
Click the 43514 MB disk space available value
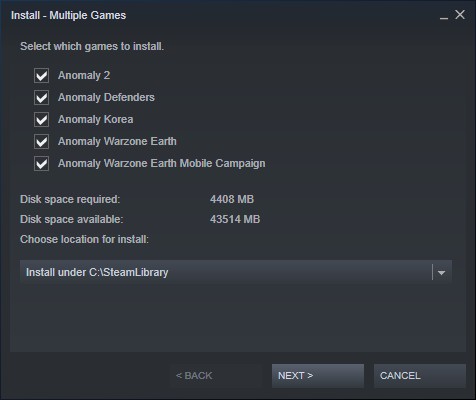coord(235,219)
